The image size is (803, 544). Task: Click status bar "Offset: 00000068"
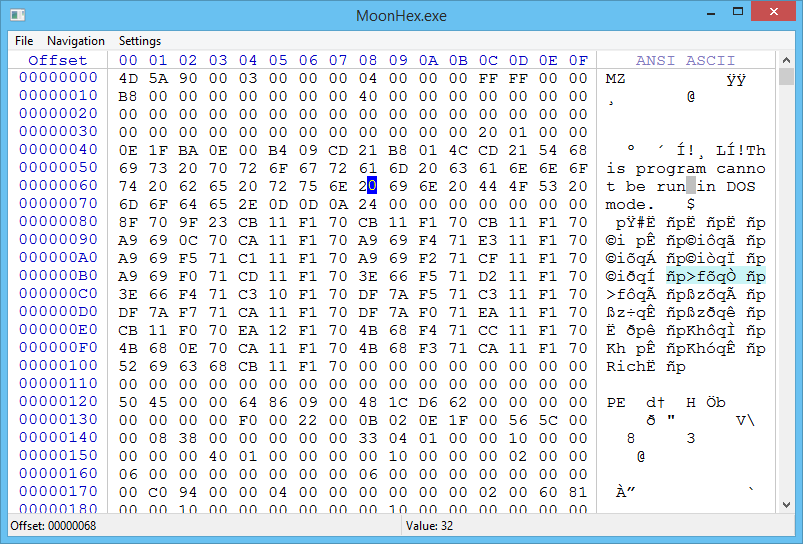53,526
